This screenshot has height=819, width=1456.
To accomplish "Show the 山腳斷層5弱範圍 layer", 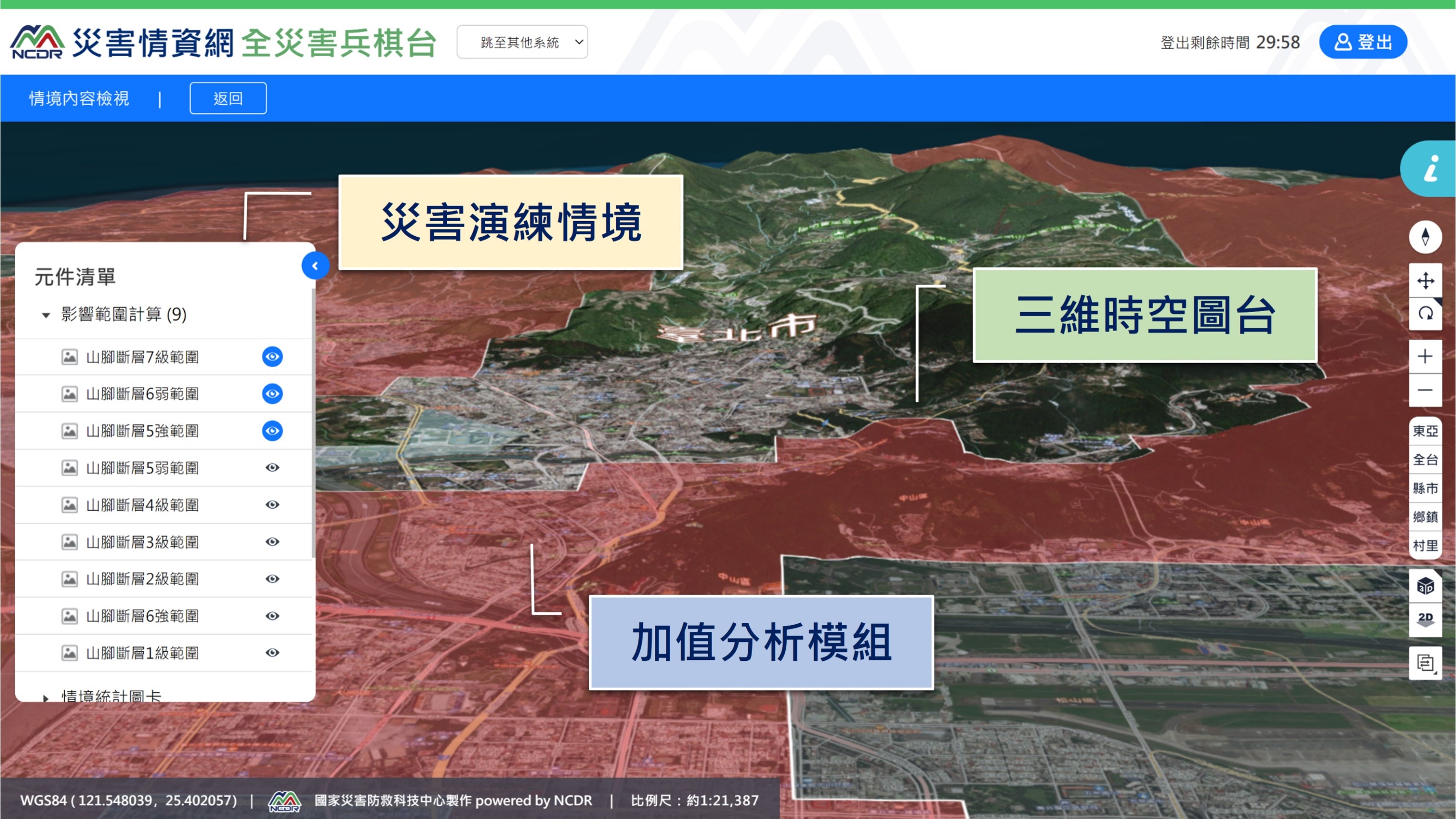I will tap(272, 467).
